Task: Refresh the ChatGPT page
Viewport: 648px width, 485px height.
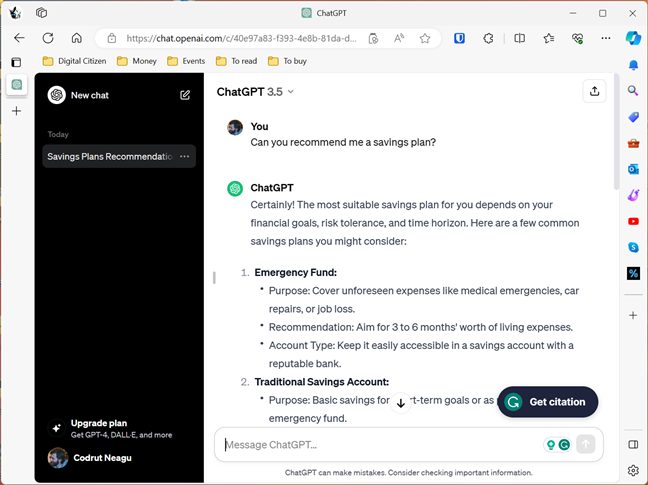Action: (x=48, y=38)
